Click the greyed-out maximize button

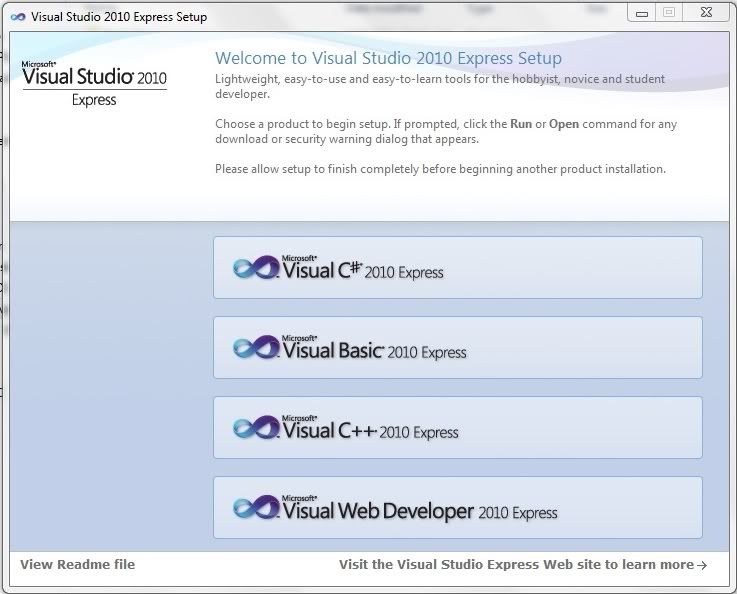coord(669,13)
